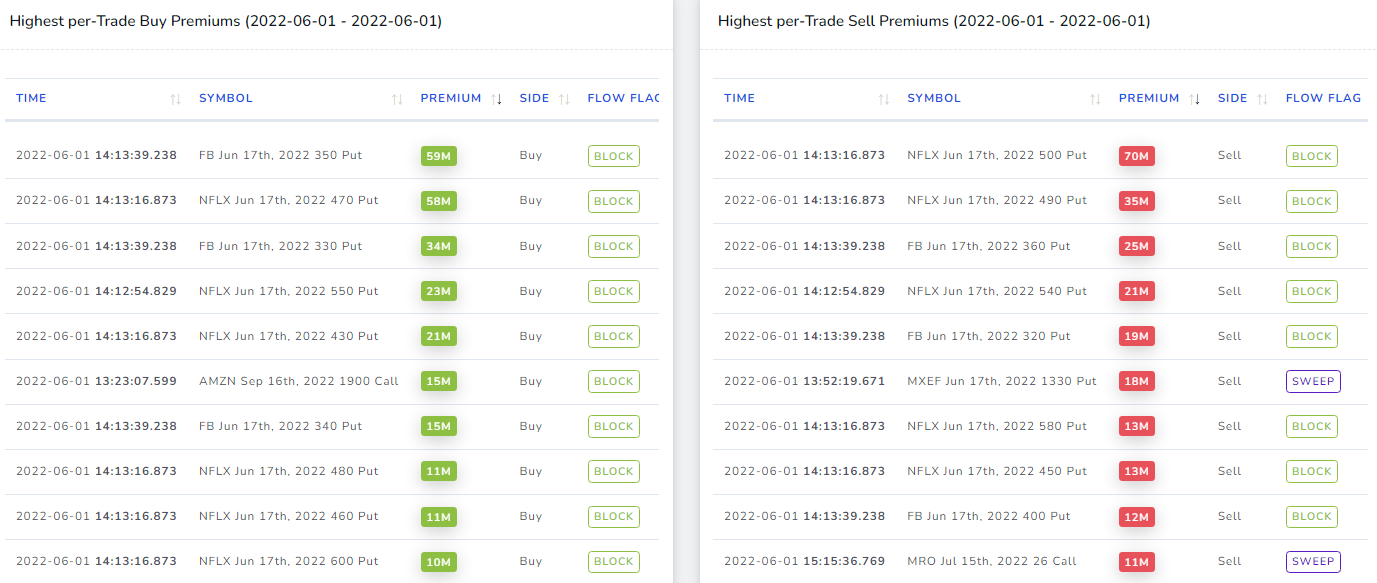
Task: Click the 18M sell premium badge
Action: (1137, 381)
